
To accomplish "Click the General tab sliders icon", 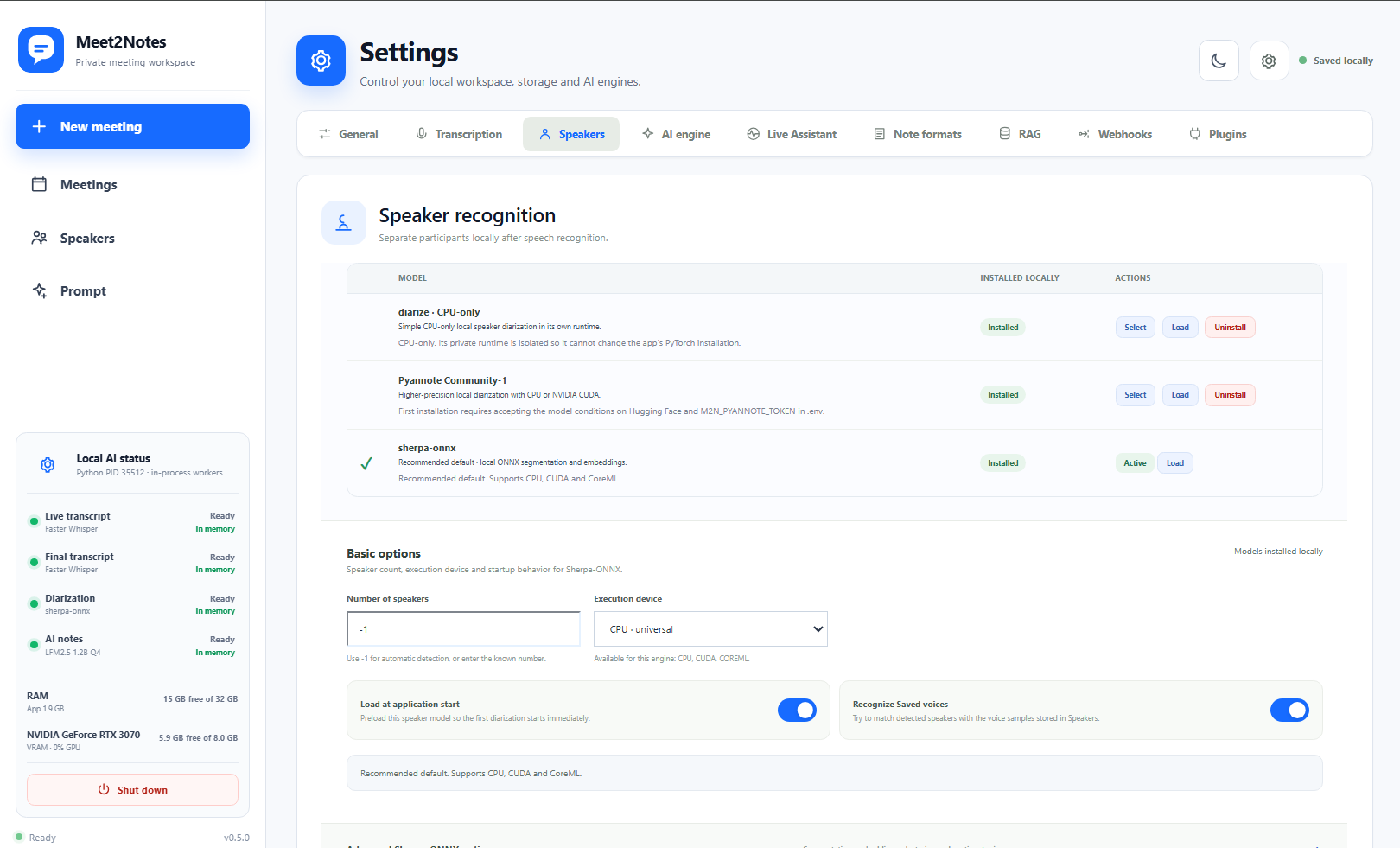I will pyautogui.click(x=325, y=134).
